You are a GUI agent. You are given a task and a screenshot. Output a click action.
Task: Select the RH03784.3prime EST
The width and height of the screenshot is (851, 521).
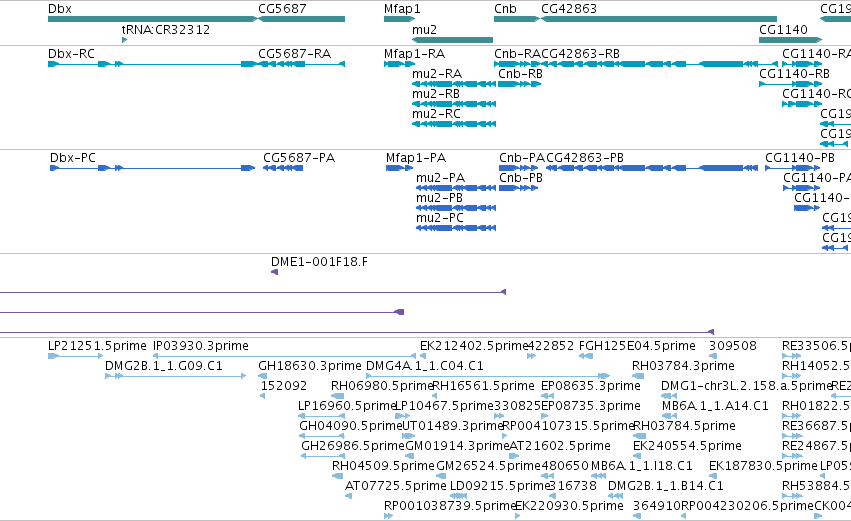point(638,376)
